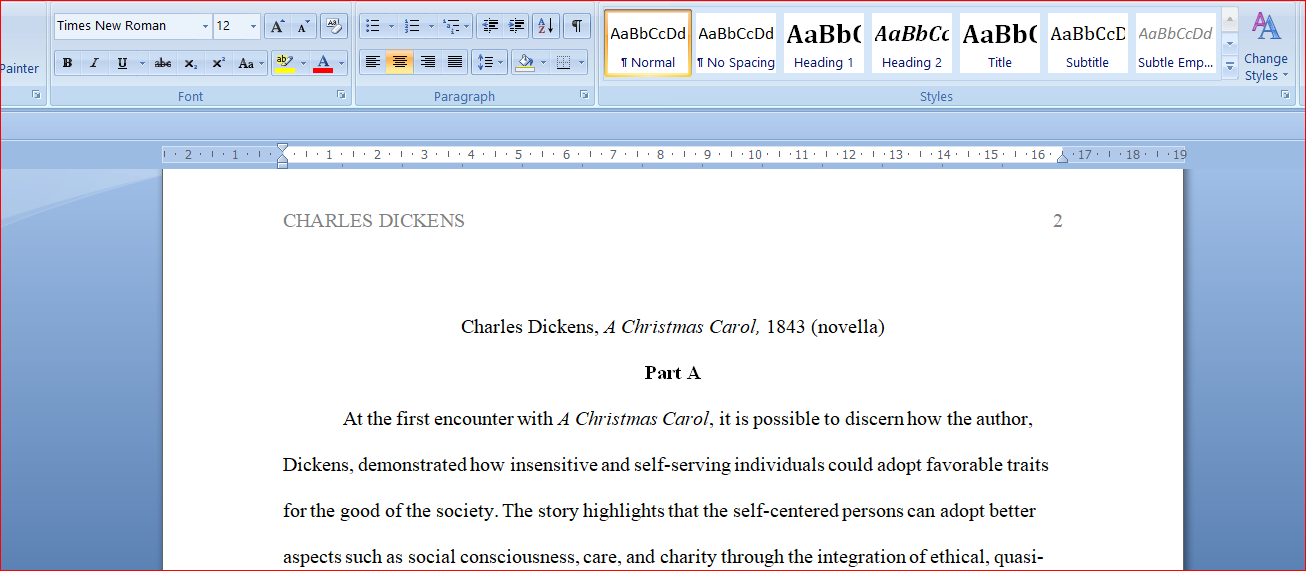Click the Shrink Font icon
Image resolution: width=1306 pixels, height=571 pixels.
(303, 26)
